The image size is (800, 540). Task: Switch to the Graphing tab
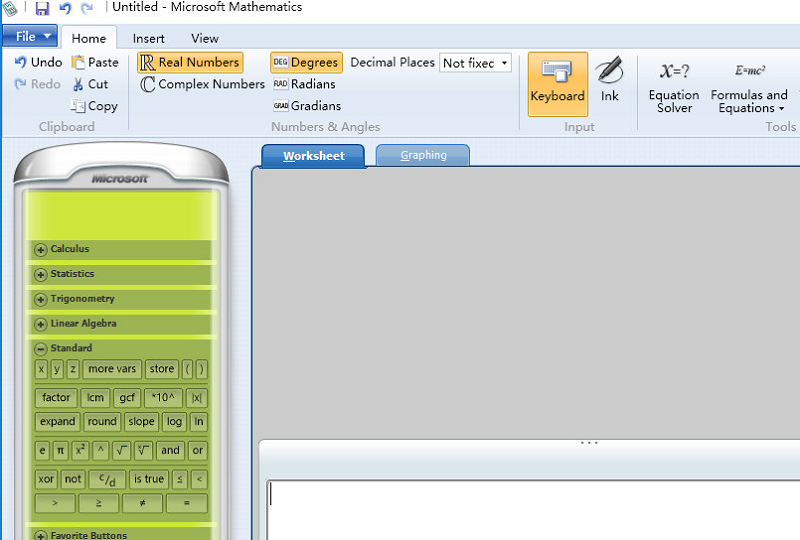coord(423,155)
